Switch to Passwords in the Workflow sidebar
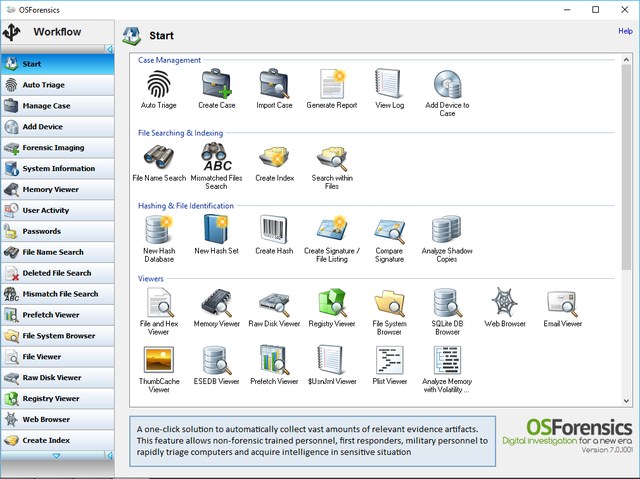The image size is (640, 479). coord(57,231)
